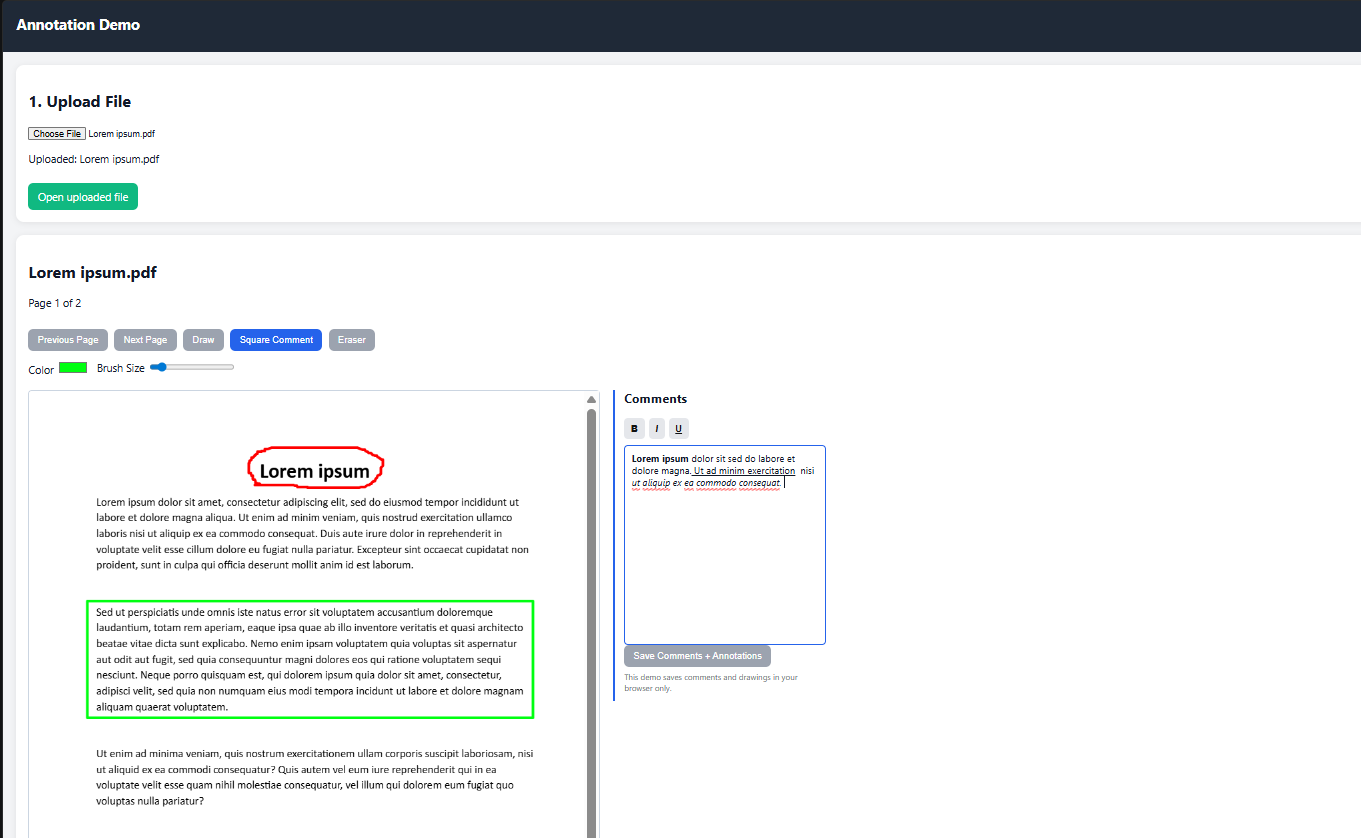Click the 'Uploaded: Lorem ipsum.pdf' text
1361x838 pixels.
(x=94, y=159)
